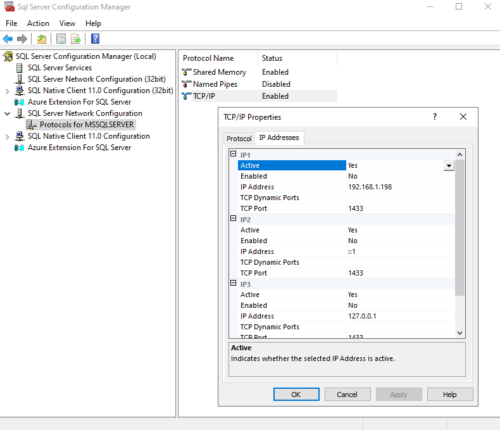Expand SQL Native Client 11.0 Configuration node

pyautogui.click(x=7, y=137)
